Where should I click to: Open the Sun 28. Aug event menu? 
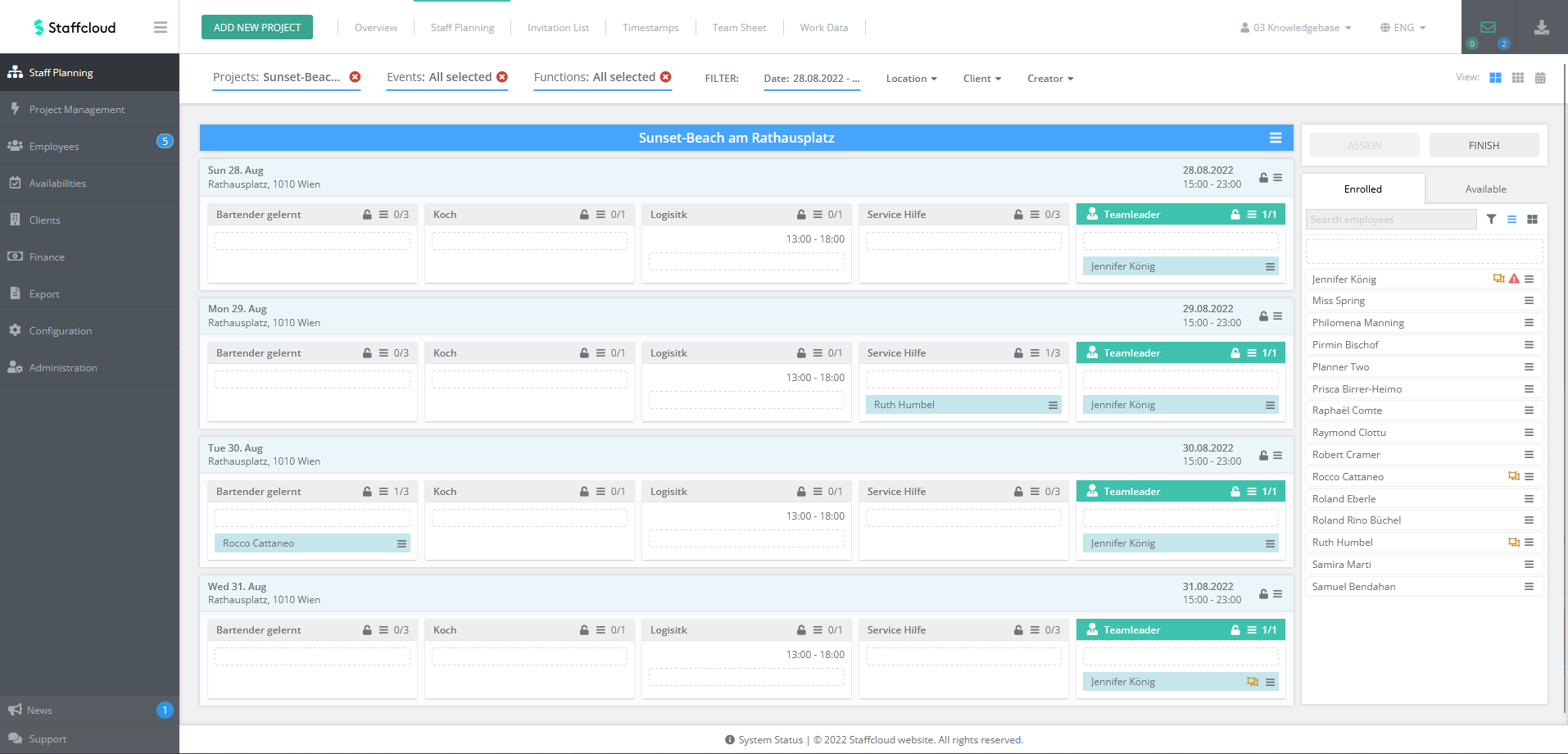click(1278, 178)
